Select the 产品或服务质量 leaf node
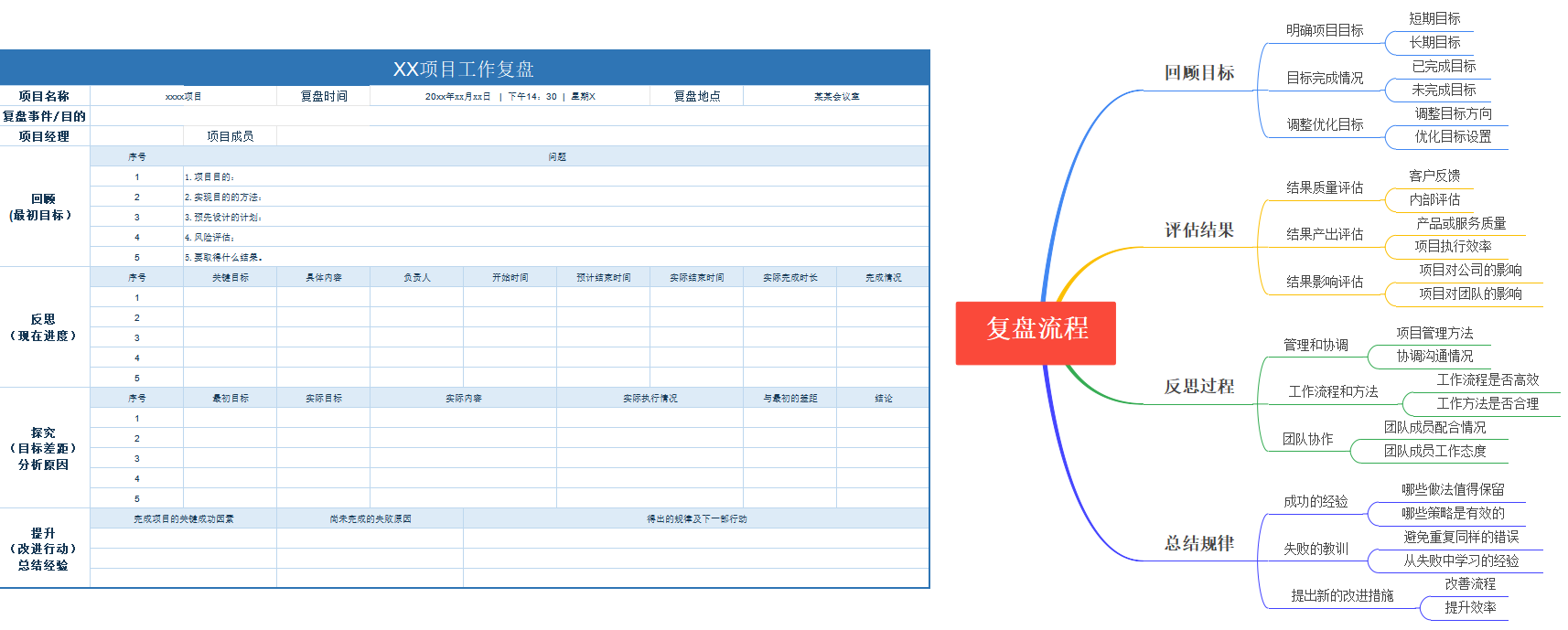This screenshot has height=630, width=1568. [x=1460, y=223]
